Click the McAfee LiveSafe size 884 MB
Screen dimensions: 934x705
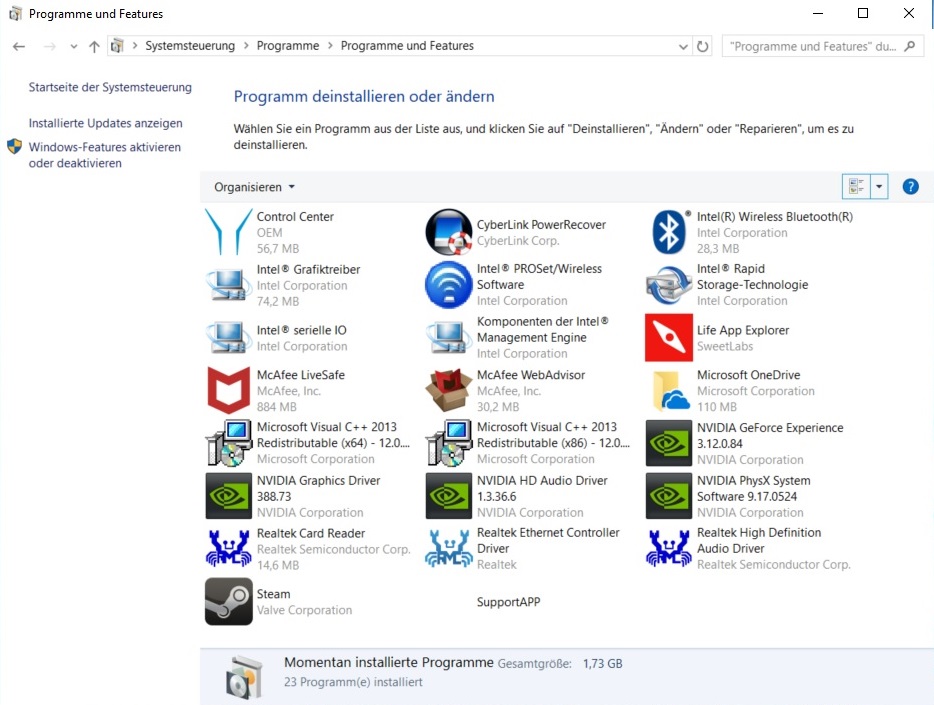tap(276, 407)
